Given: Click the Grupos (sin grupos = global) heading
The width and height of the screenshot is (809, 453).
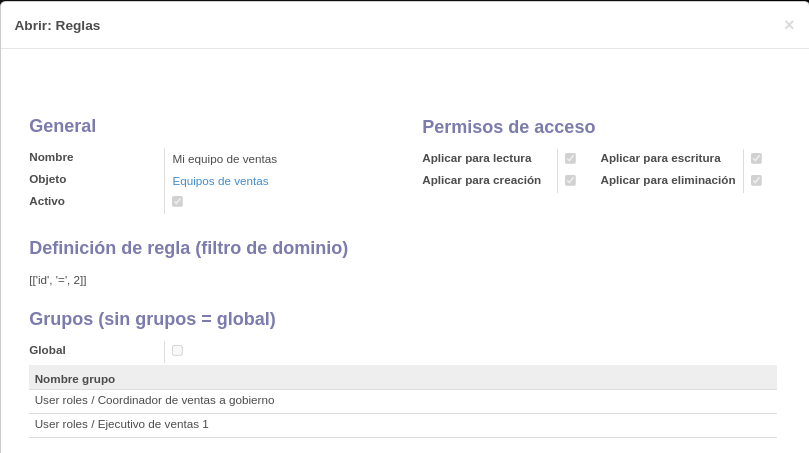Looking at the screenshot, I should [152, 319].
